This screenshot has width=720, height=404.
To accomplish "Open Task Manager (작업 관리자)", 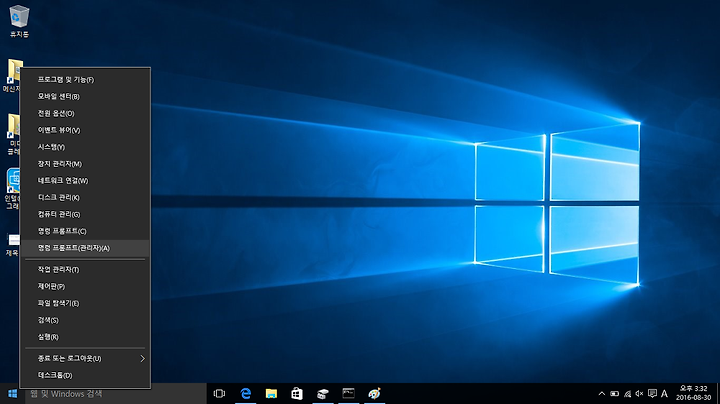I will tap(85, 269).
